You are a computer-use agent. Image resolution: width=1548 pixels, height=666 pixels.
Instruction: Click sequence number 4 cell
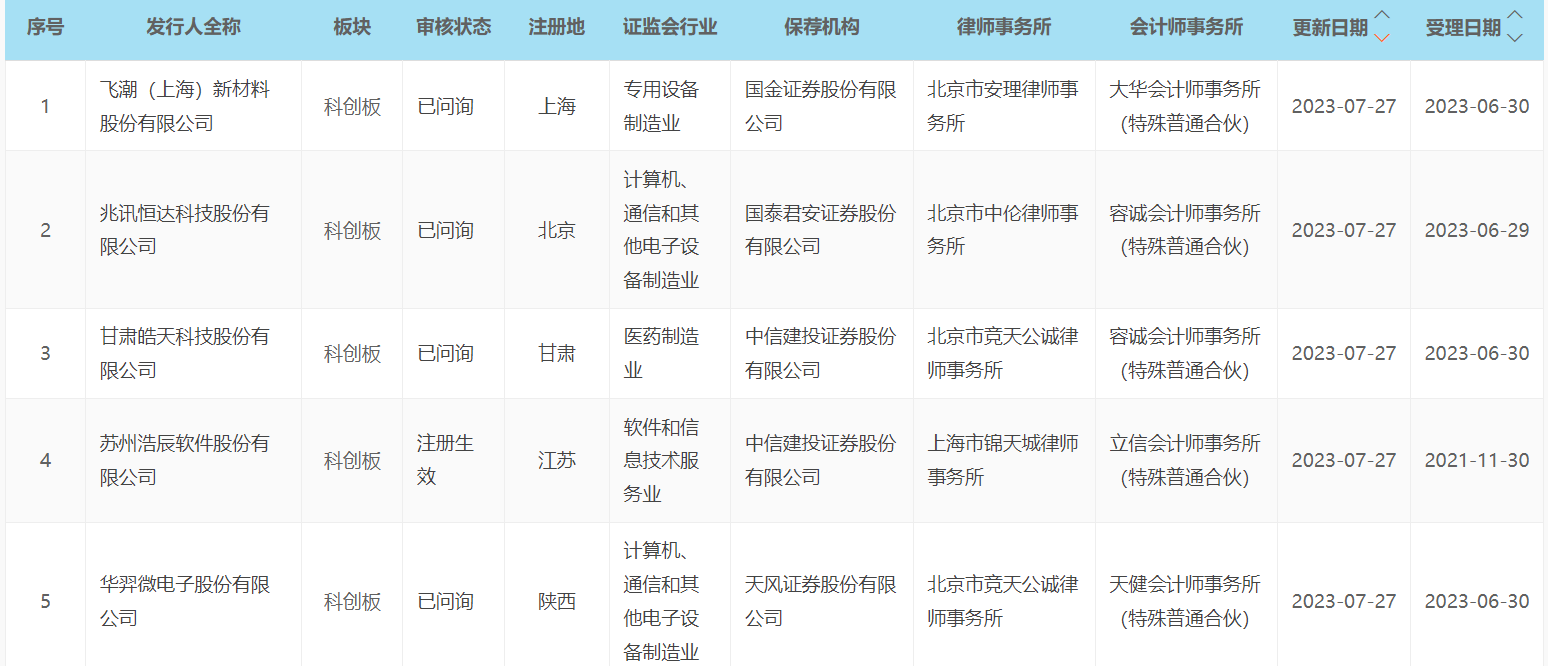45,460
